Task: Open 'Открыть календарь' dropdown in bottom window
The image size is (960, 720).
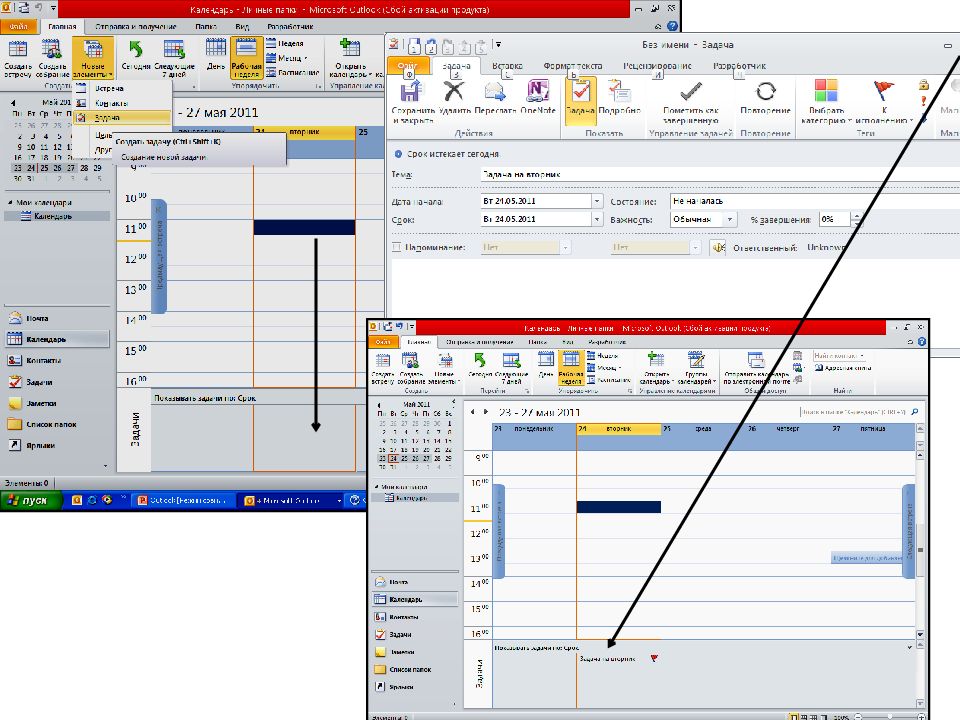Action: click(656, 368)
